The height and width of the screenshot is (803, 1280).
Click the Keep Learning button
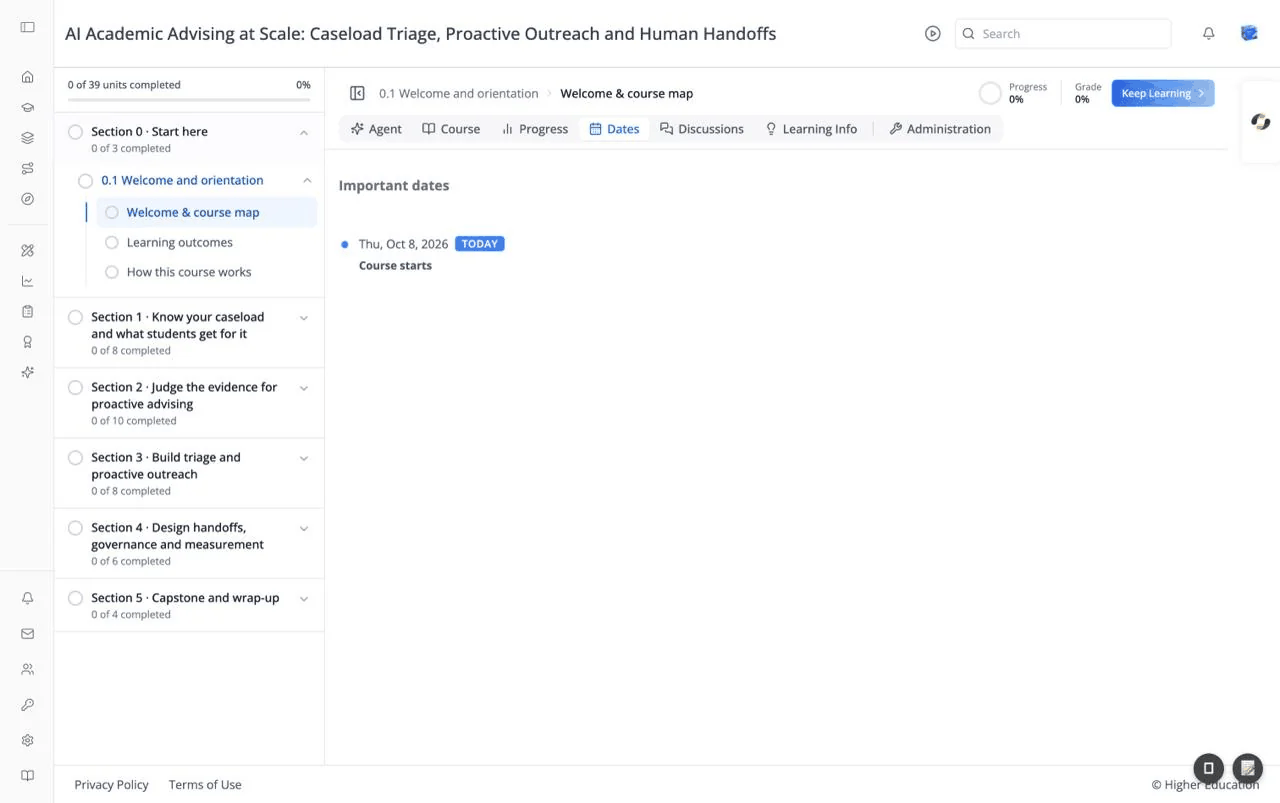click(1163, 93)
